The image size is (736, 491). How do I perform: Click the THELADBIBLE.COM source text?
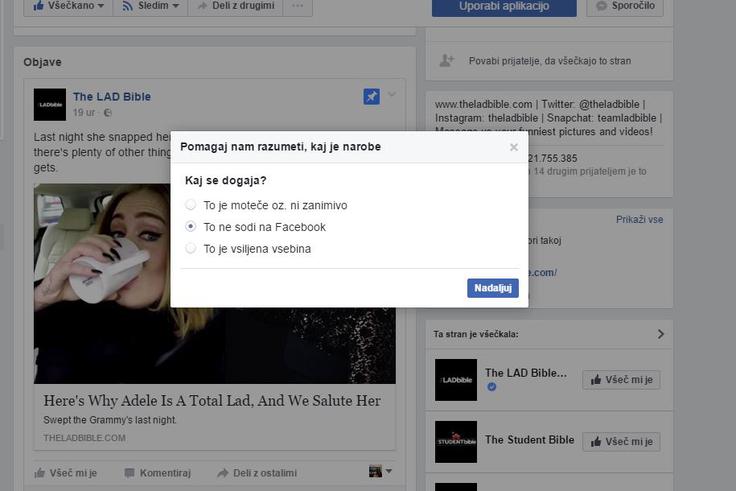[x=84, y=438]
